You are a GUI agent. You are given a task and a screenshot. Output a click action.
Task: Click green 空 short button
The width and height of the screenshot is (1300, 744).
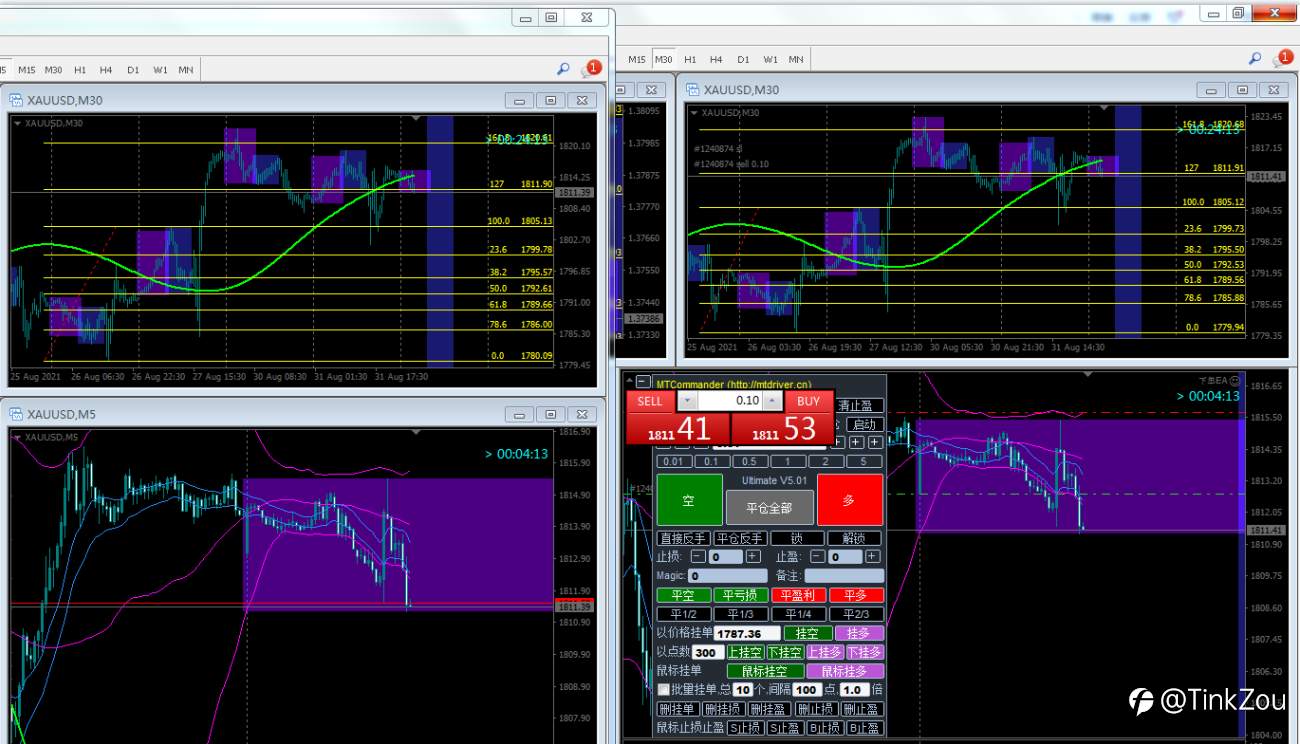689,501
